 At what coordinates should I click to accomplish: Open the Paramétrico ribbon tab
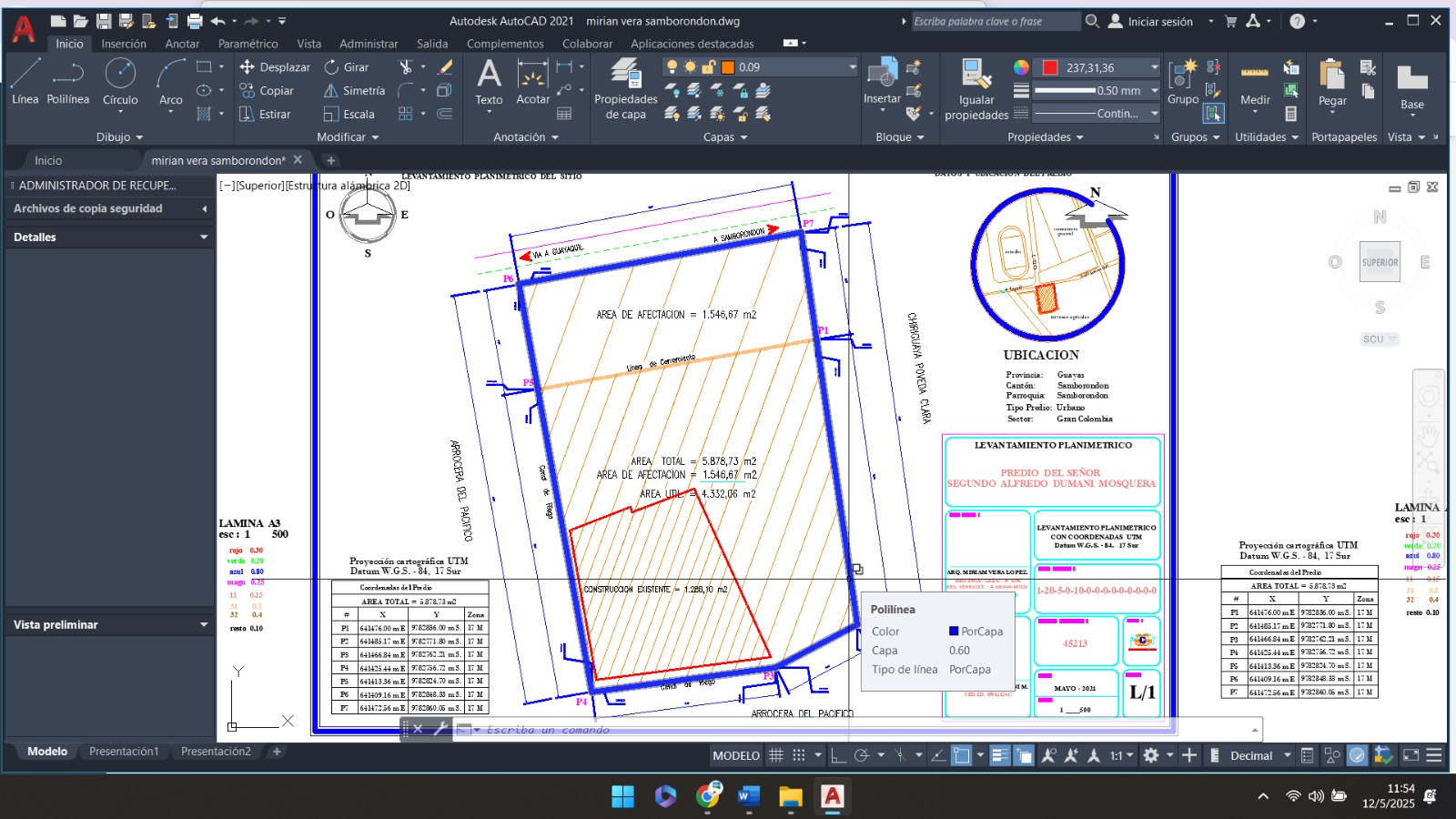click(x=248, y=44)
